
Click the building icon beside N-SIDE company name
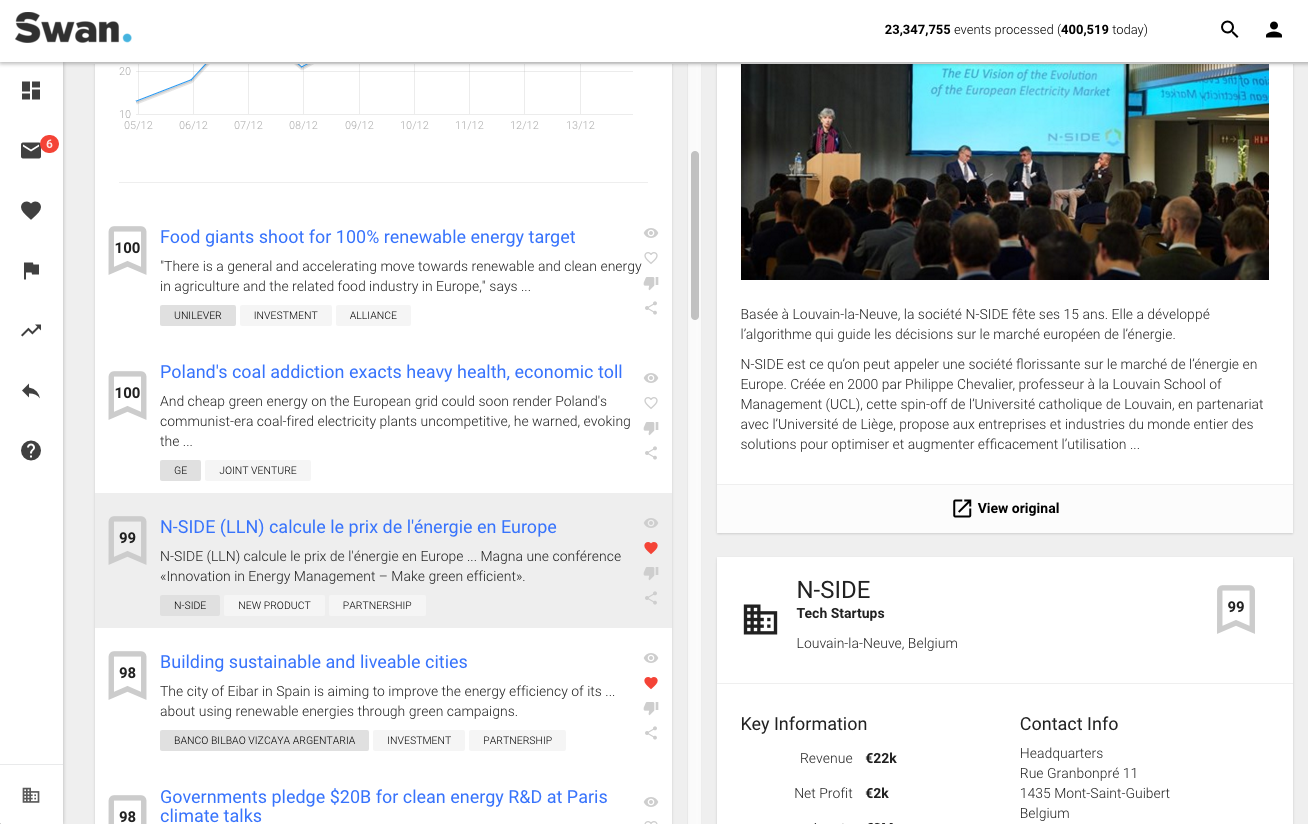[x=760, y=619]
